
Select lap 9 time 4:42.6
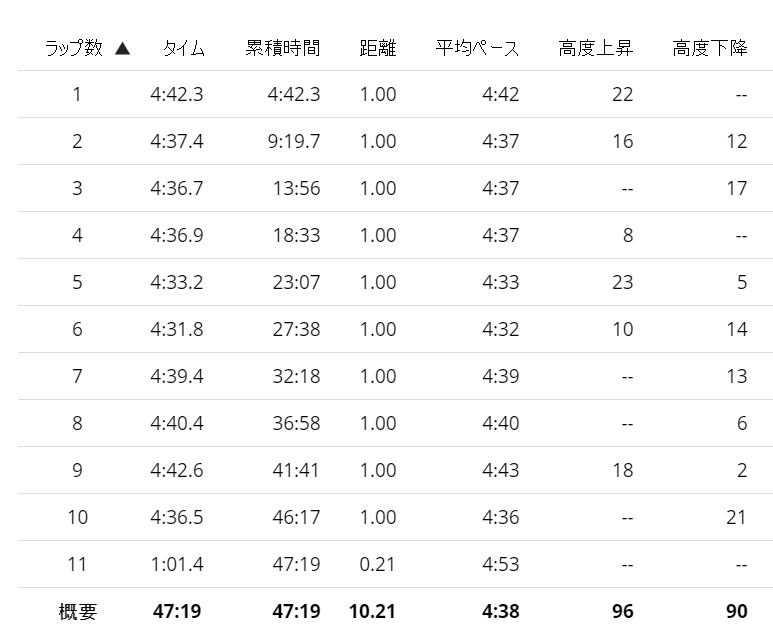pos(177,470)
